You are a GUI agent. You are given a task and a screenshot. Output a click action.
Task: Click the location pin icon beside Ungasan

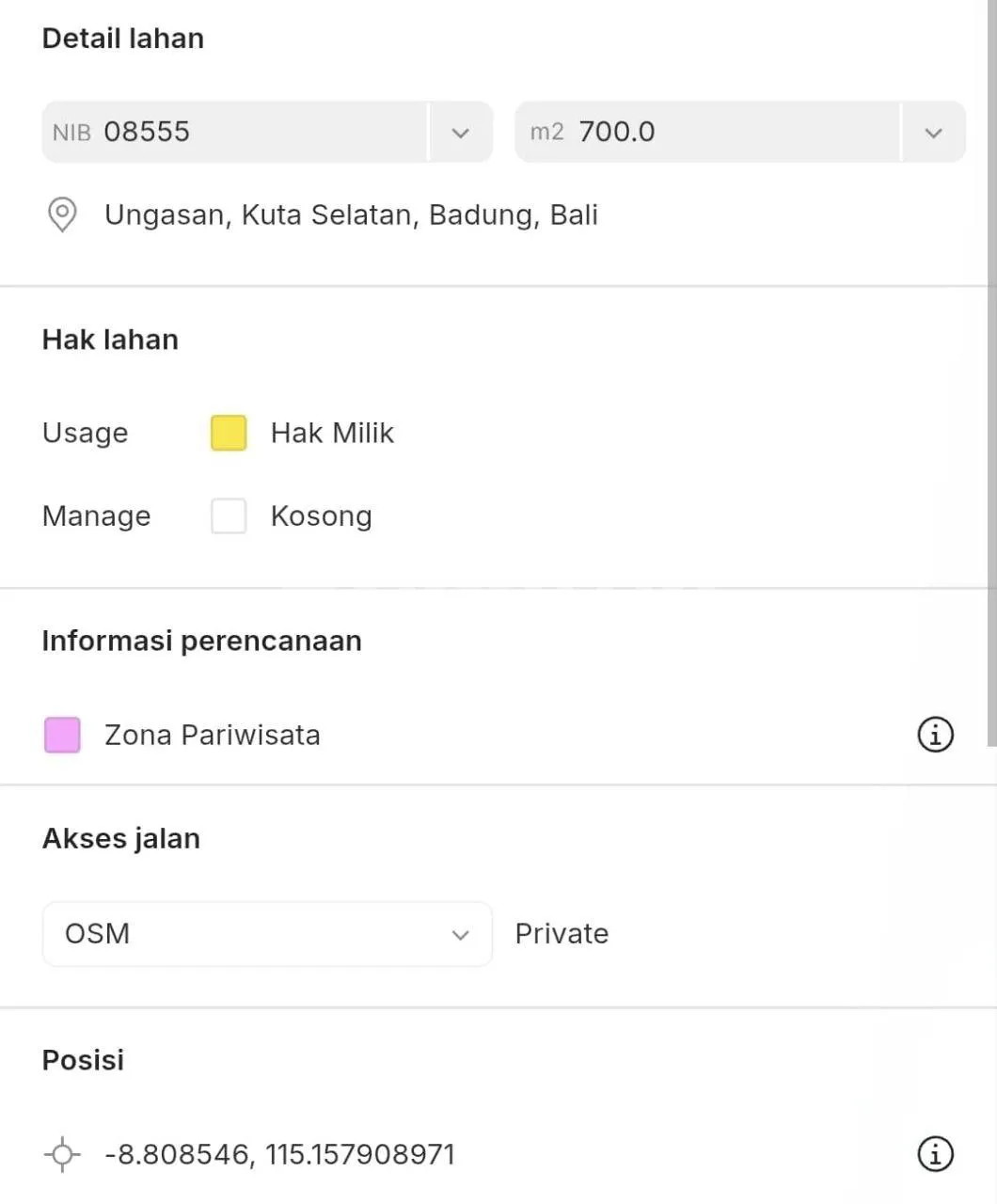click(x=62, y=214)
